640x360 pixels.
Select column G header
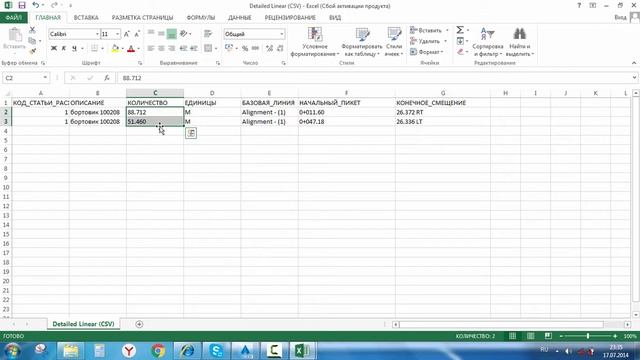point(443,93)
